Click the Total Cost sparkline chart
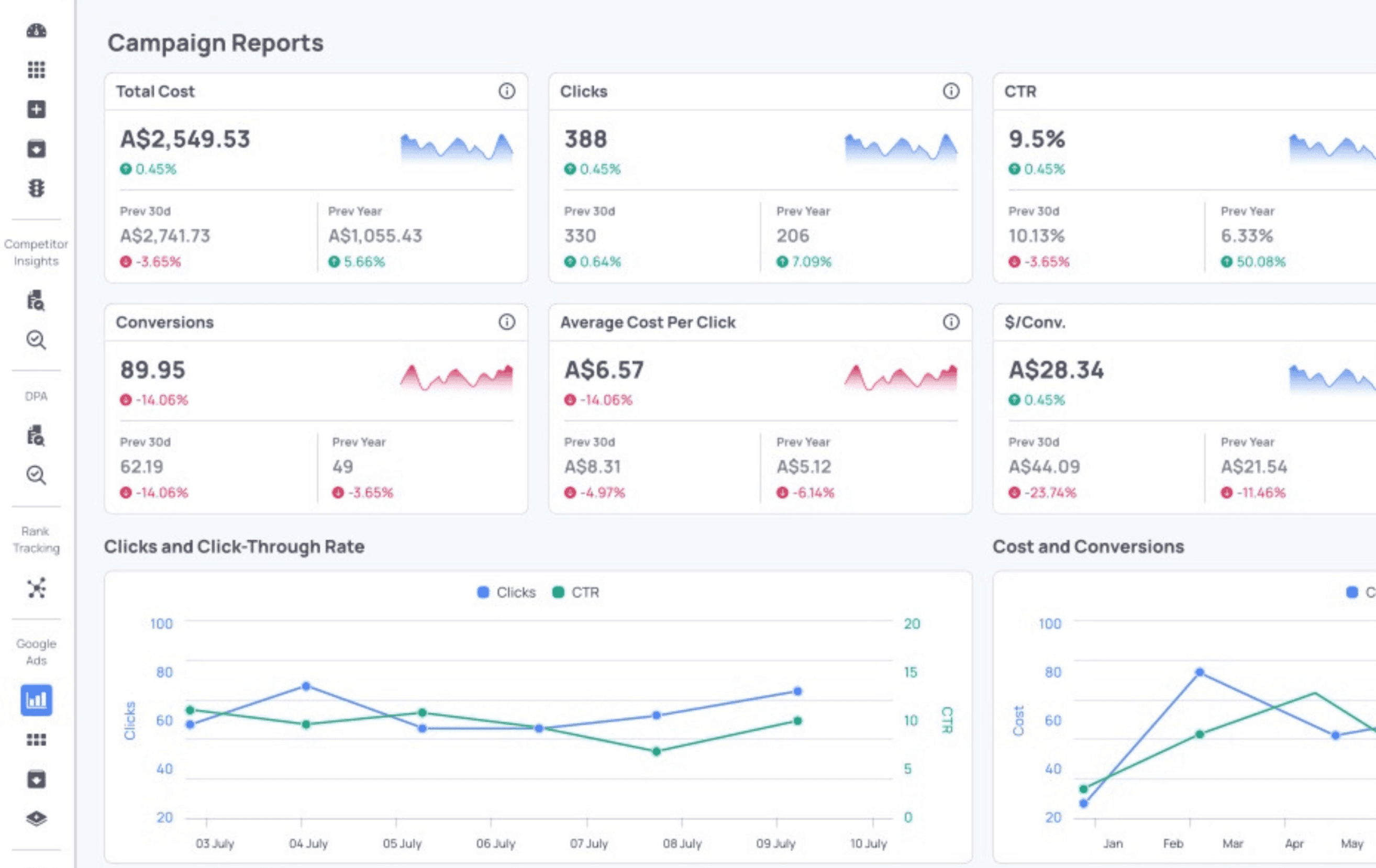This screenshot has height=868, width=1376. 456,147
